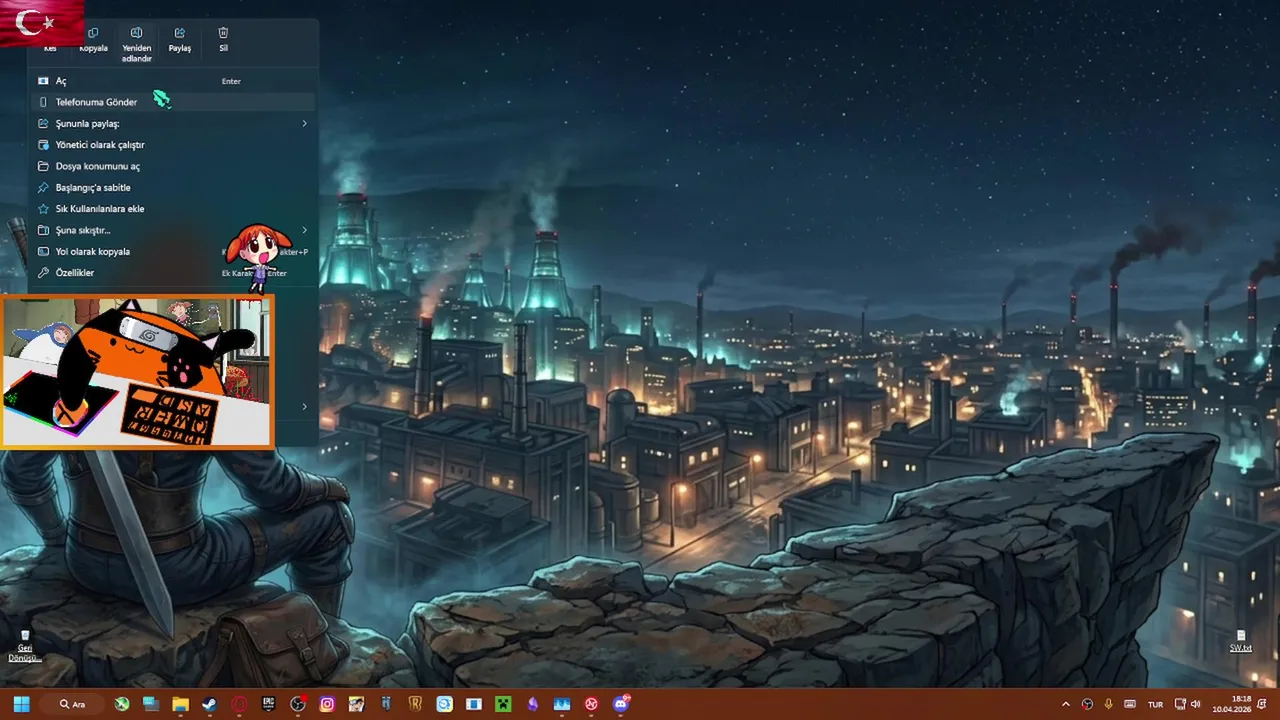Open the touch keyboard tray icon
This screenshot has width=1280, height=720.
(x=1130, y=704)
